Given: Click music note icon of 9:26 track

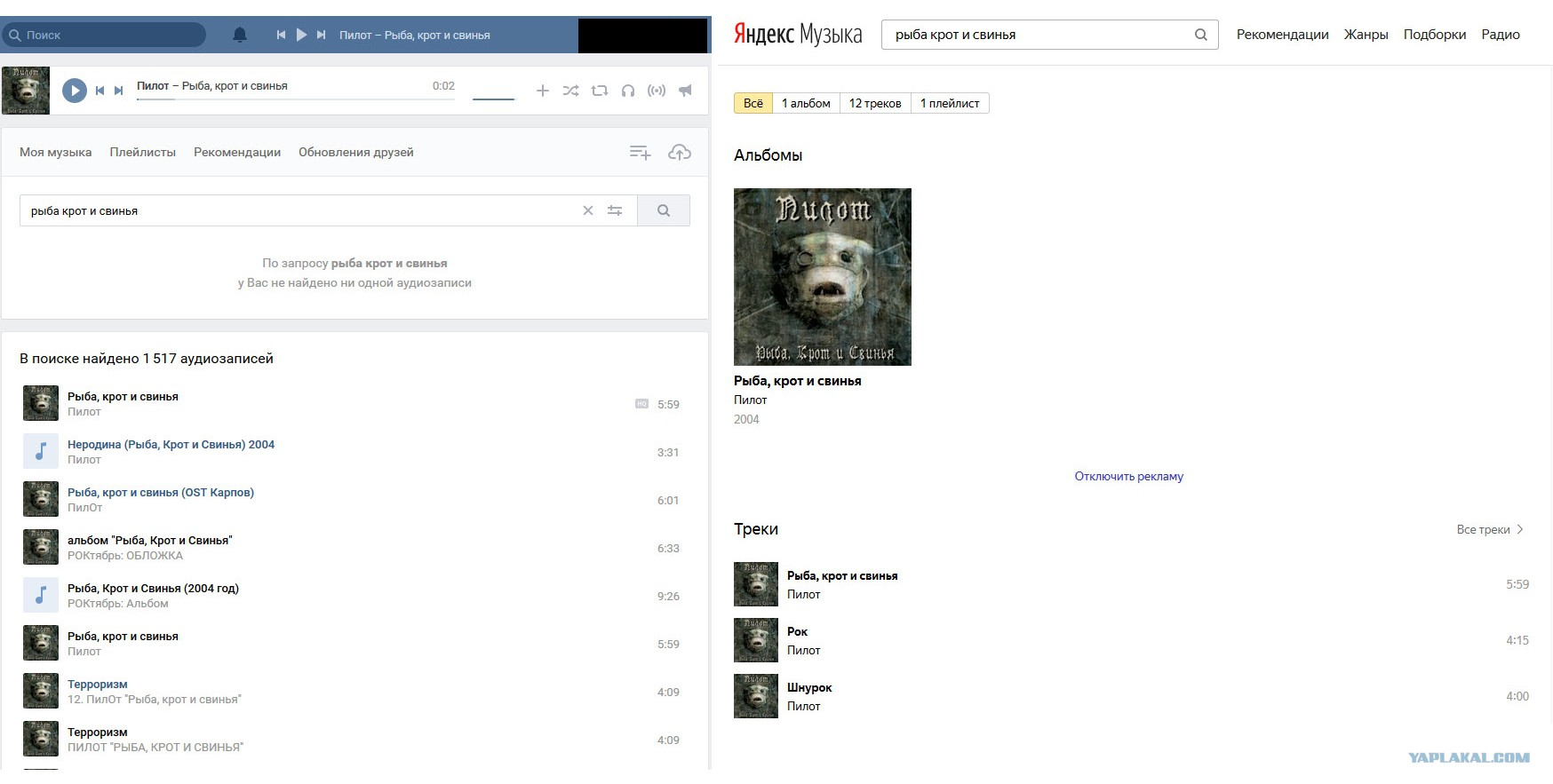Looking at the screenshot, I should coord(41,595).
